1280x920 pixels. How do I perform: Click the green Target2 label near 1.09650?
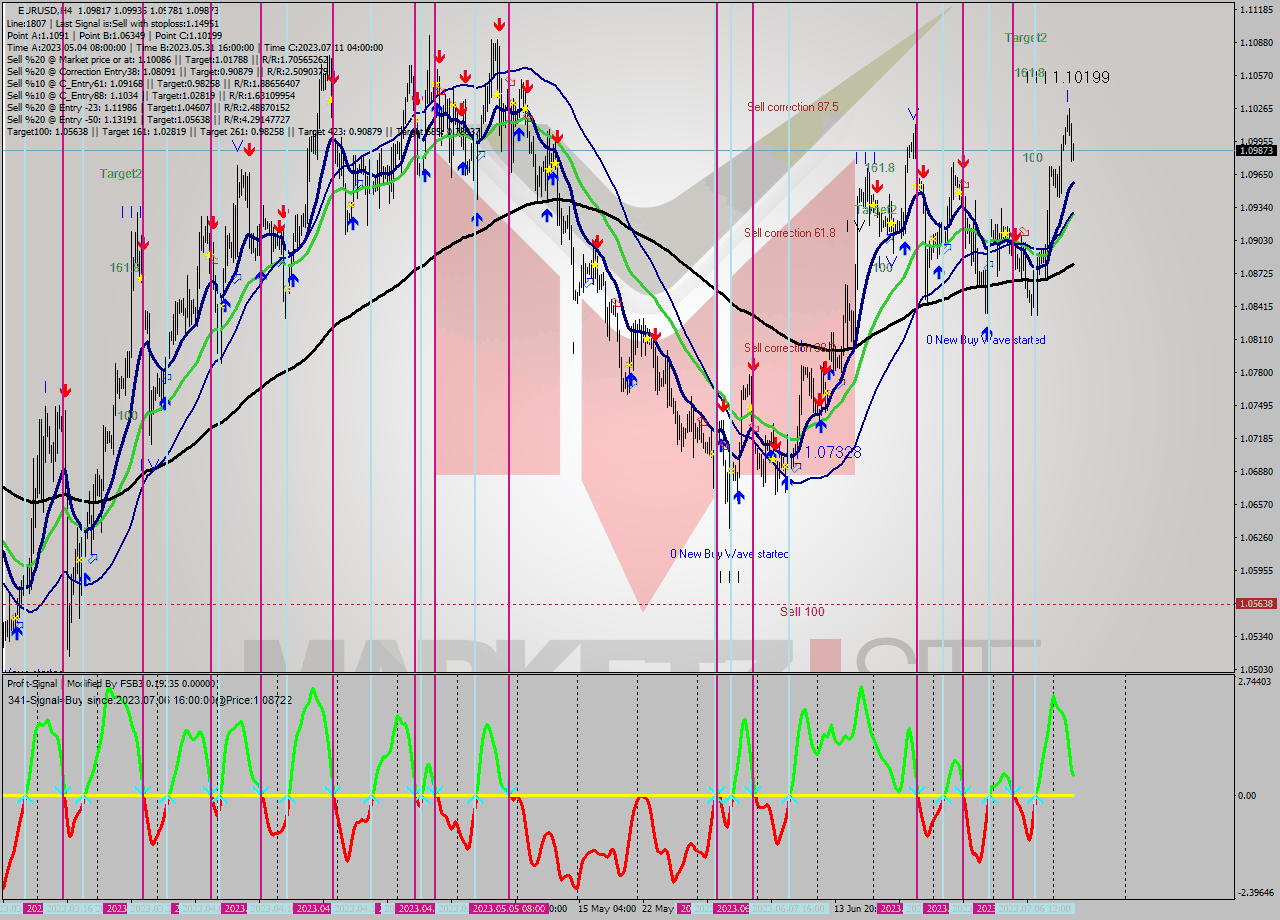(x=120, y=173)
